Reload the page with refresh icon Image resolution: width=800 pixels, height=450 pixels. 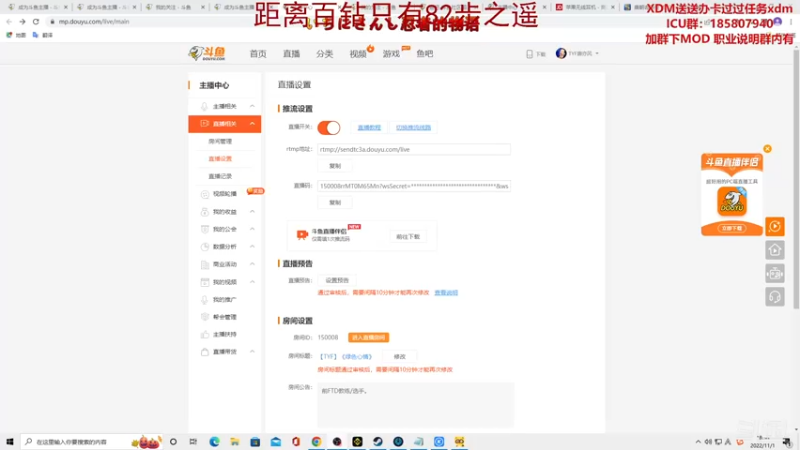pyautogui.click(x=36, y=21)
